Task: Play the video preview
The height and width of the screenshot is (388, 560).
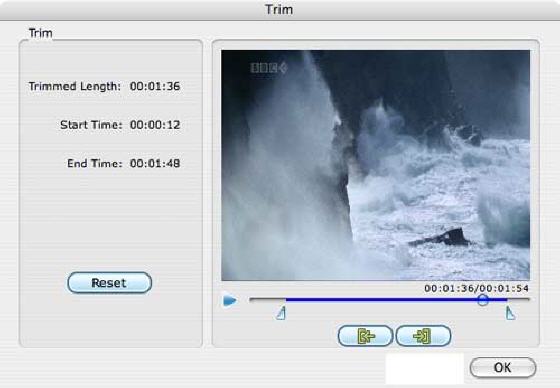Action: tap(230, 300)
